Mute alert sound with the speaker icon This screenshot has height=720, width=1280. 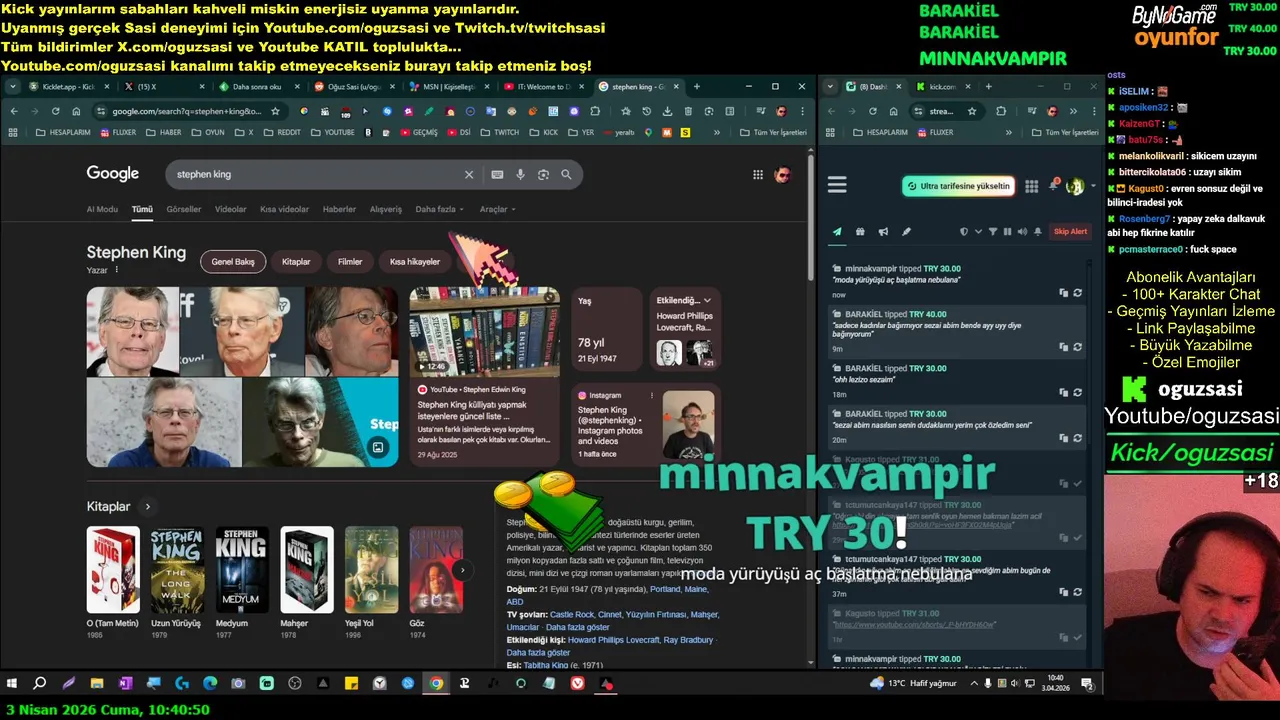click(x=1022, y=232)
